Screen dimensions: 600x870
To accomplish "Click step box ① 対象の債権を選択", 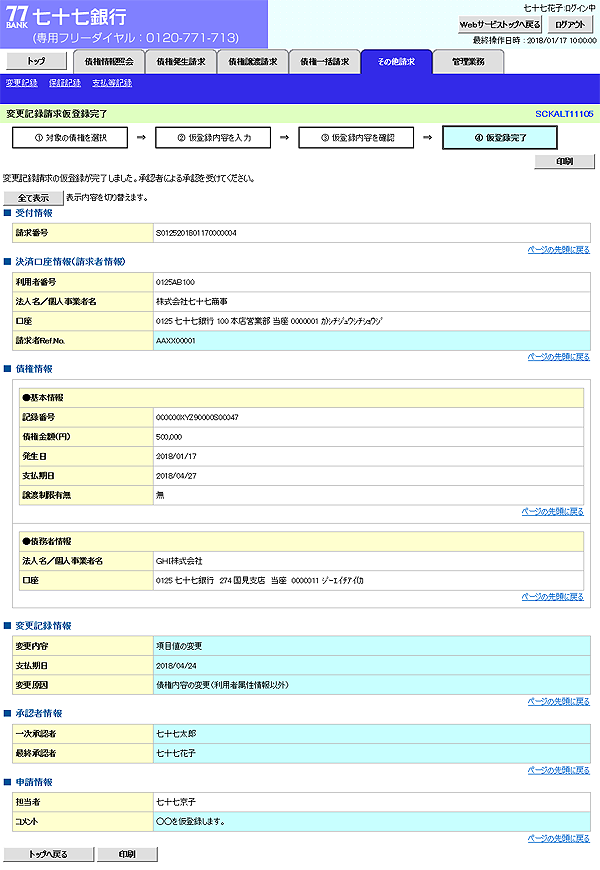I will coord(70,138).
